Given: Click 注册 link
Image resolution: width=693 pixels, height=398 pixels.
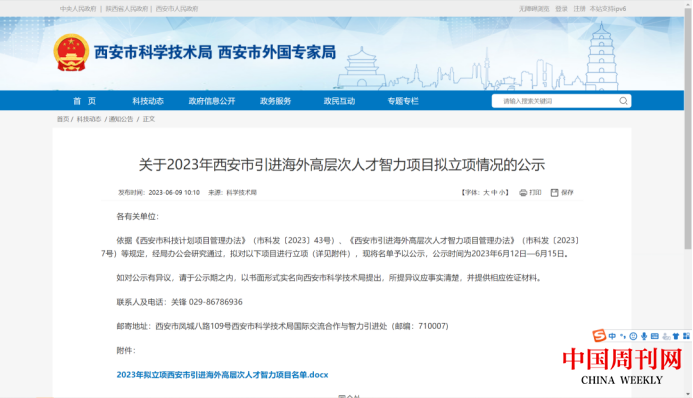Looking at the screenshot, I should tap(579, 8).
